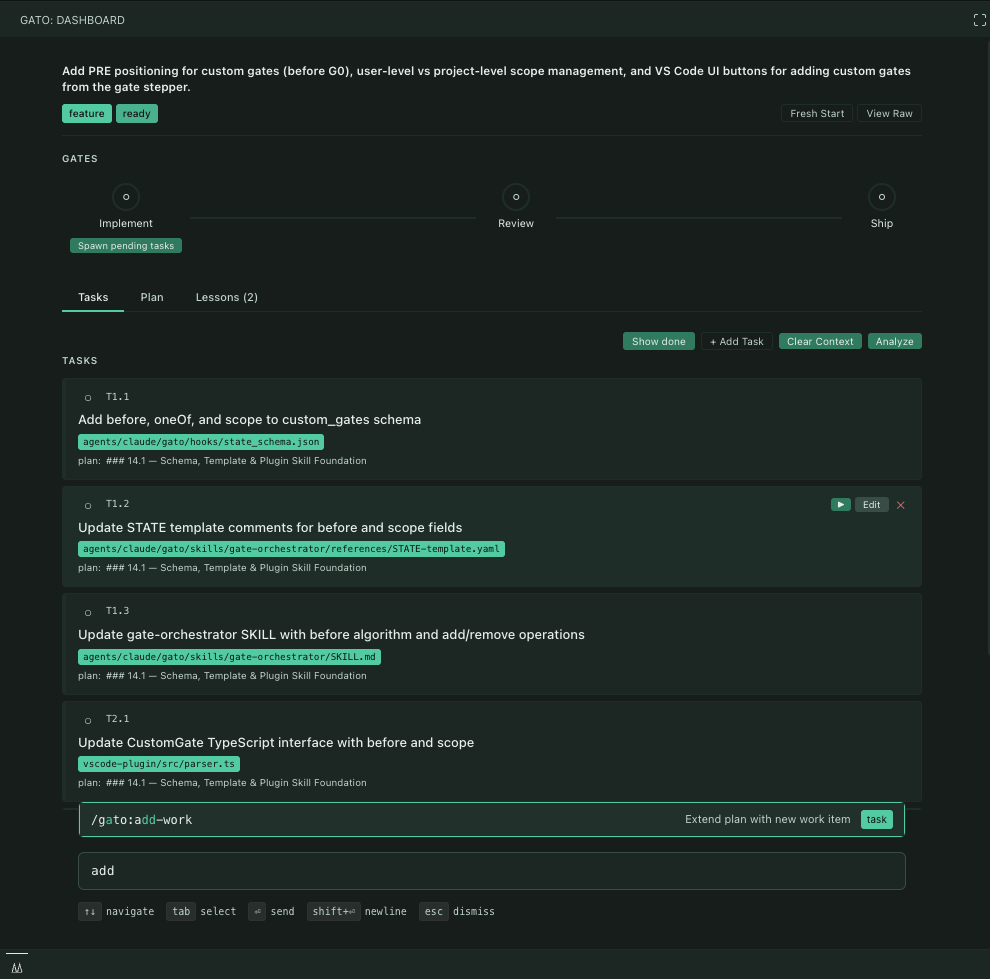The height and width of the screenshot is (979, 990).
Task: Click the fullscreen expand icon top right
Action: point(979,19)
